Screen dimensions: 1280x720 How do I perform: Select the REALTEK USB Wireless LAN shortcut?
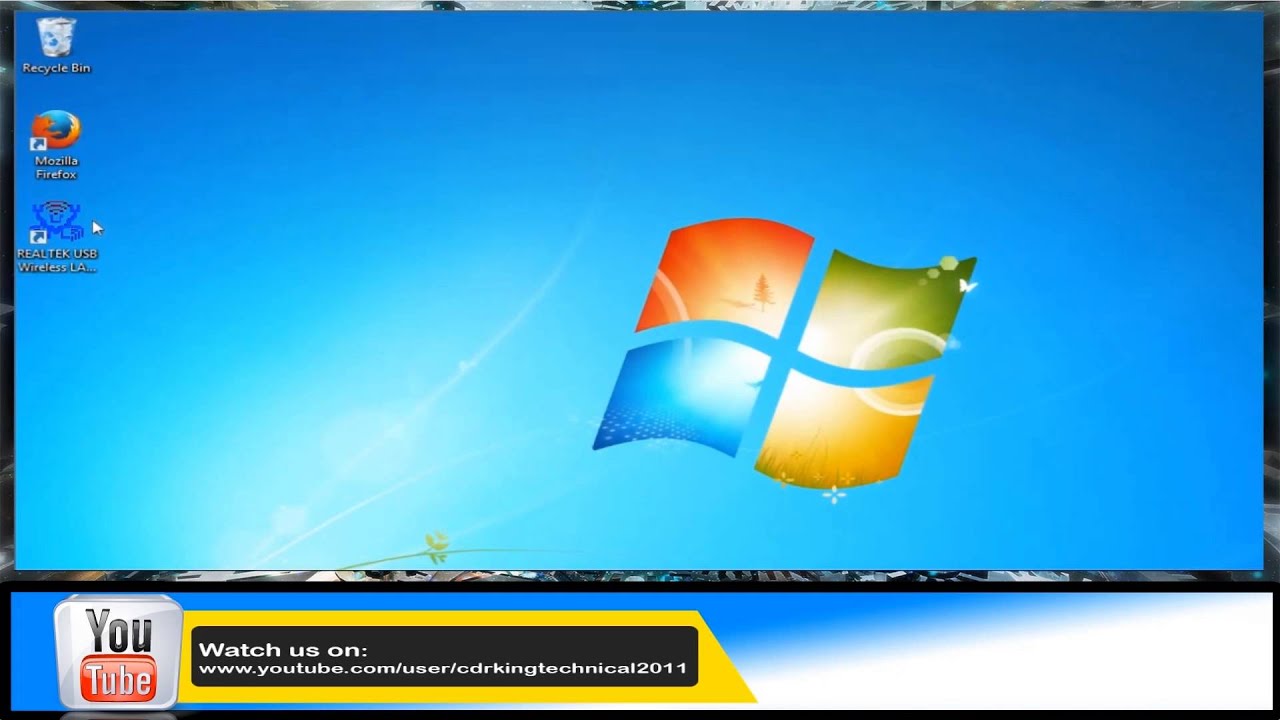coord(57,237)
